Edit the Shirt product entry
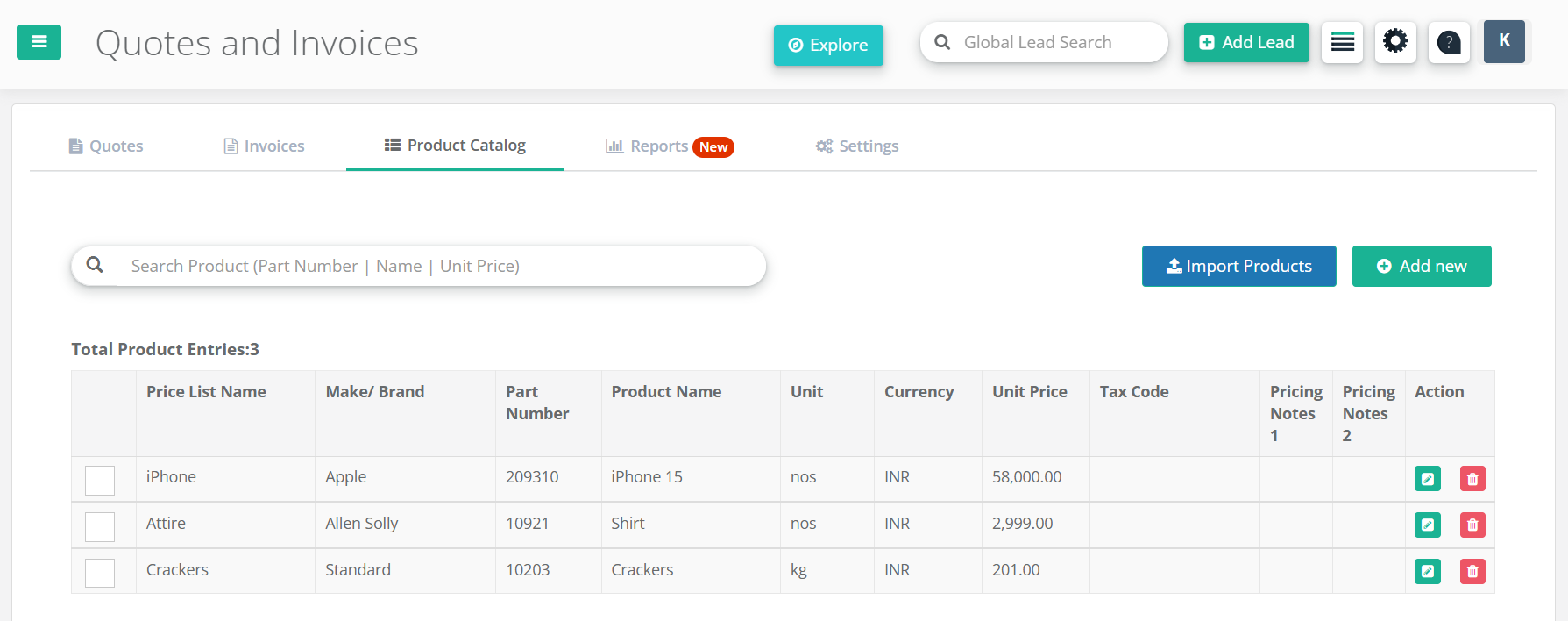This screenshot has height=621, width=1568. (x=1427, y=525)
